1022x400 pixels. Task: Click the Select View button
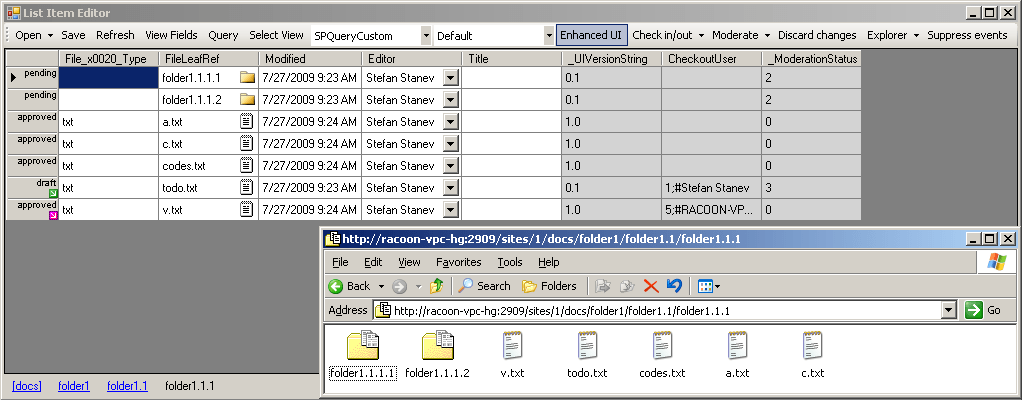coord(276,35)
